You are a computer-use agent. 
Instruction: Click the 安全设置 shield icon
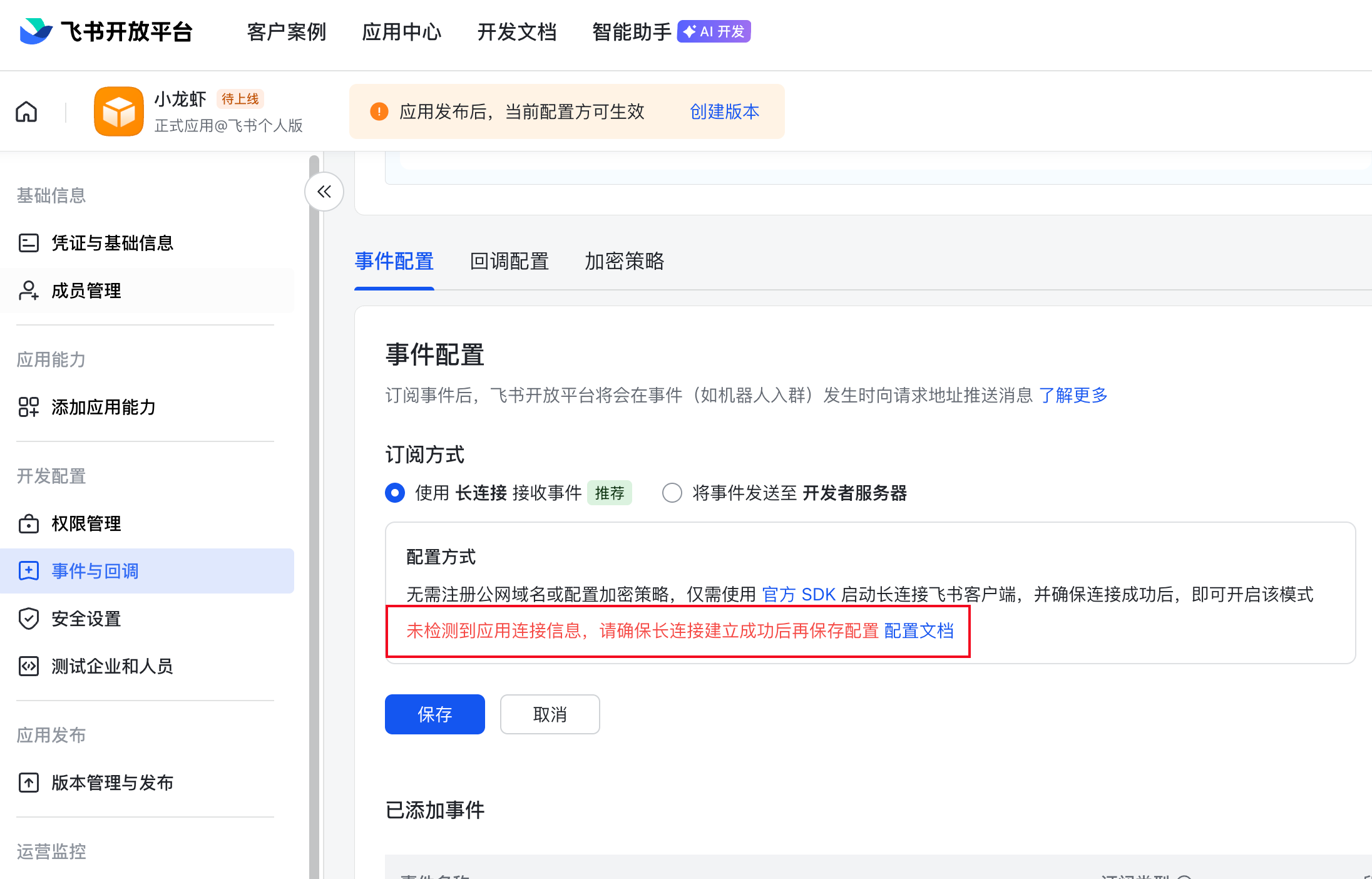coord(29,619)
